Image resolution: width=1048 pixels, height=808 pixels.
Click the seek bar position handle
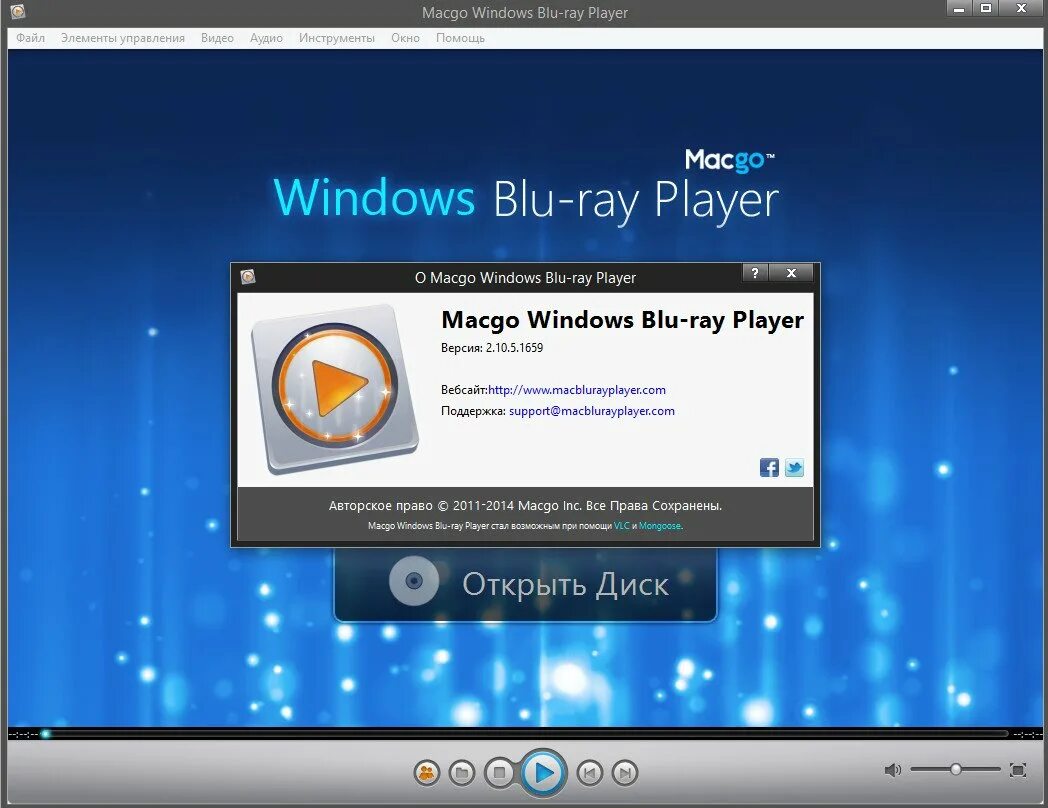point(45,734)
